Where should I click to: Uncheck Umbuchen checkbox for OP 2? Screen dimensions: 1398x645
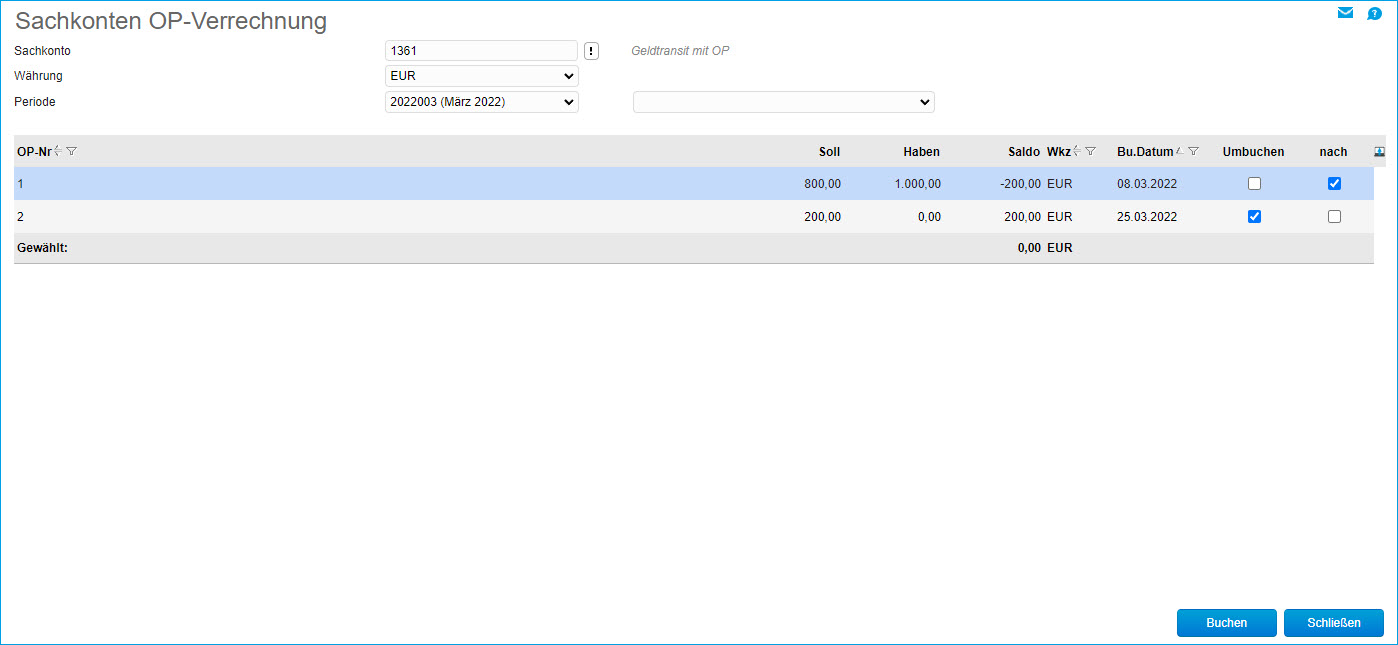[x=1254, y=217]
